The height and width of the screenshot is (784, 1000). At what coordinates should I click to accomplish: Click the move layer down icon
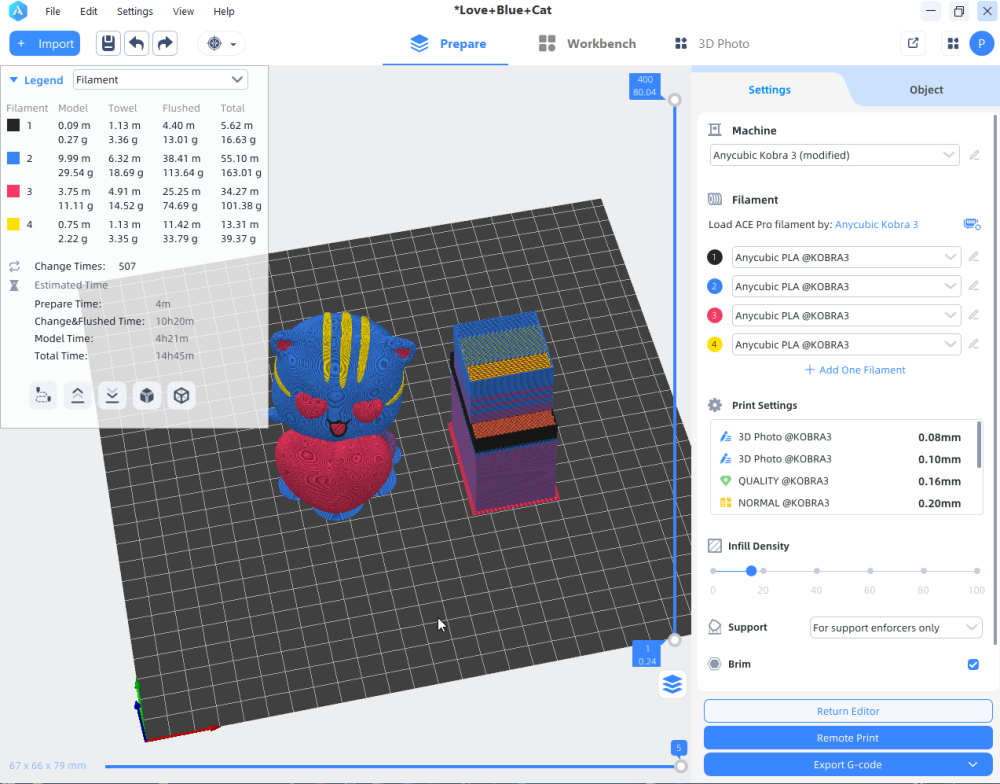pos(112,396)
